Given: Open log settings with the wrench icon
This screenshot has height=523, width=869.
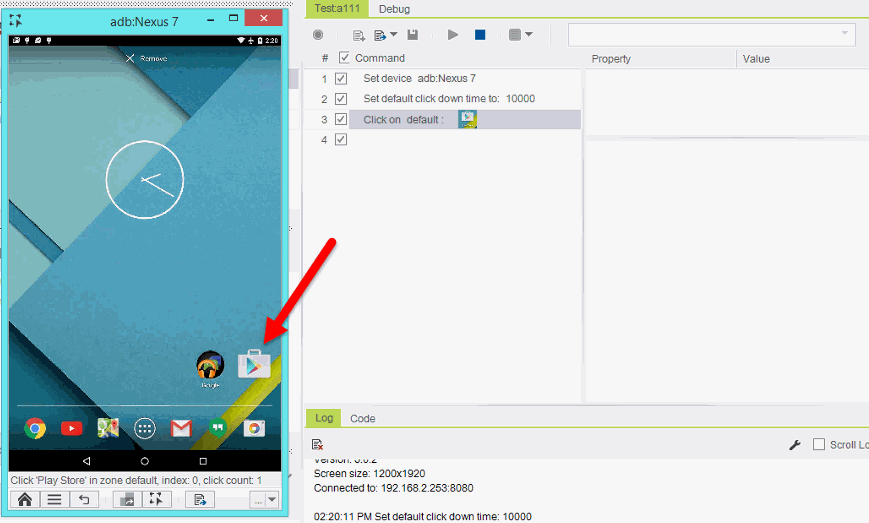Looking at the screenshot, I should pyautogui.click(x=795, y=444).
